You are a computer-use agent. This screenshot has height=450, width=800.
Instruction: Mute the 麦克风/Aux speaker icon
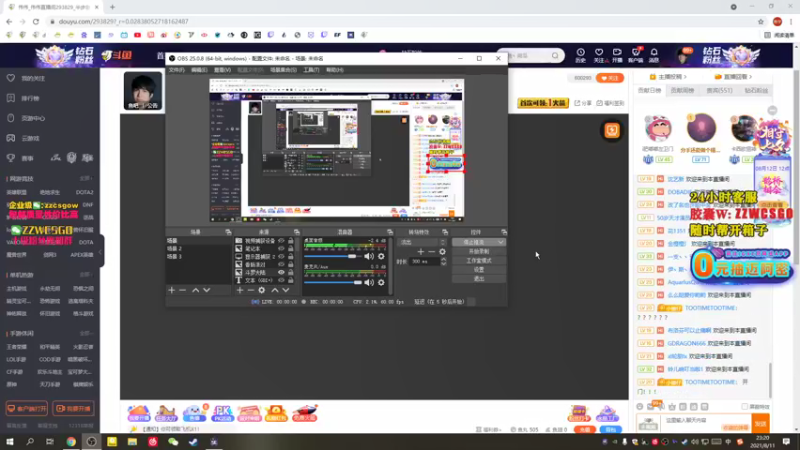coord(368,282)
